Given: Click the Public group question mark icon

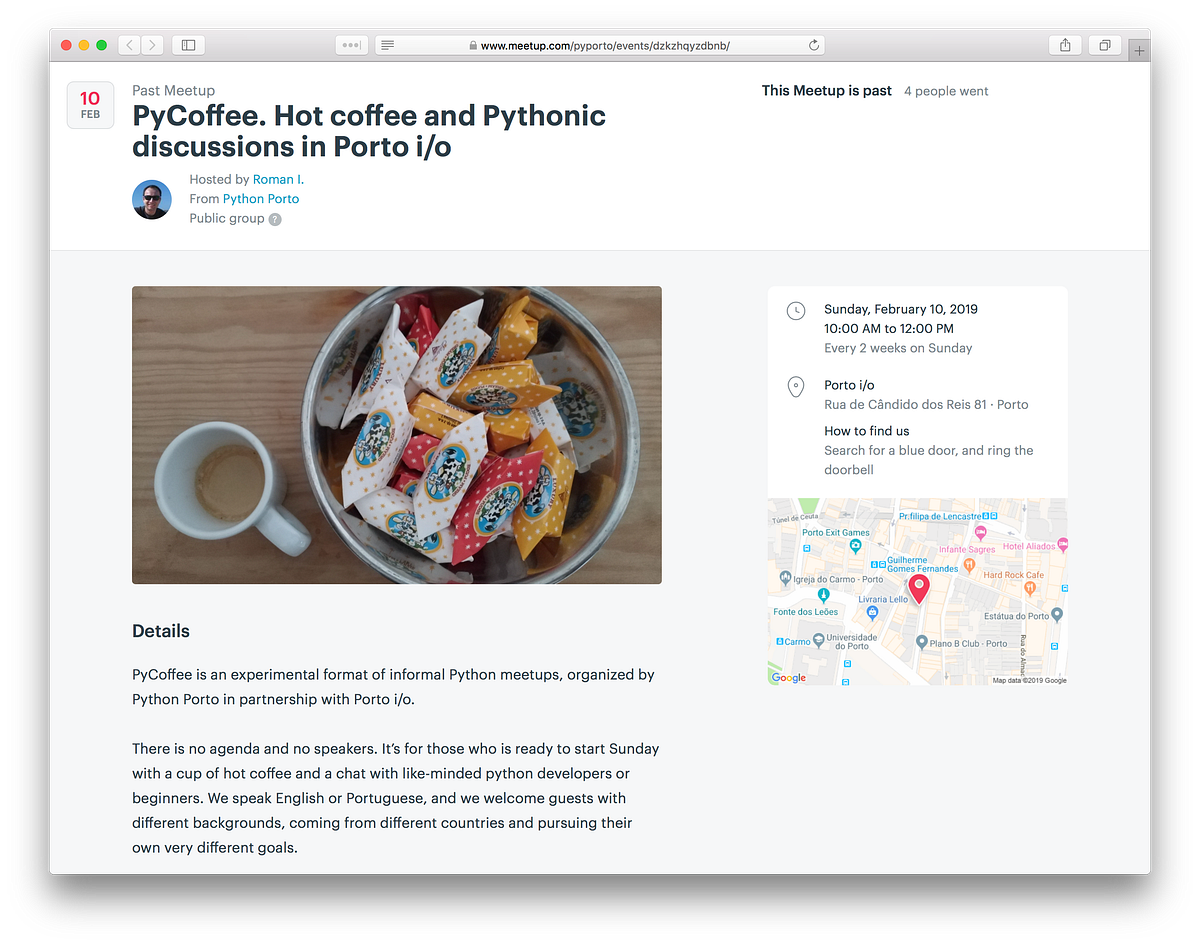Looking at the screenshot, I should coord(275,219).
